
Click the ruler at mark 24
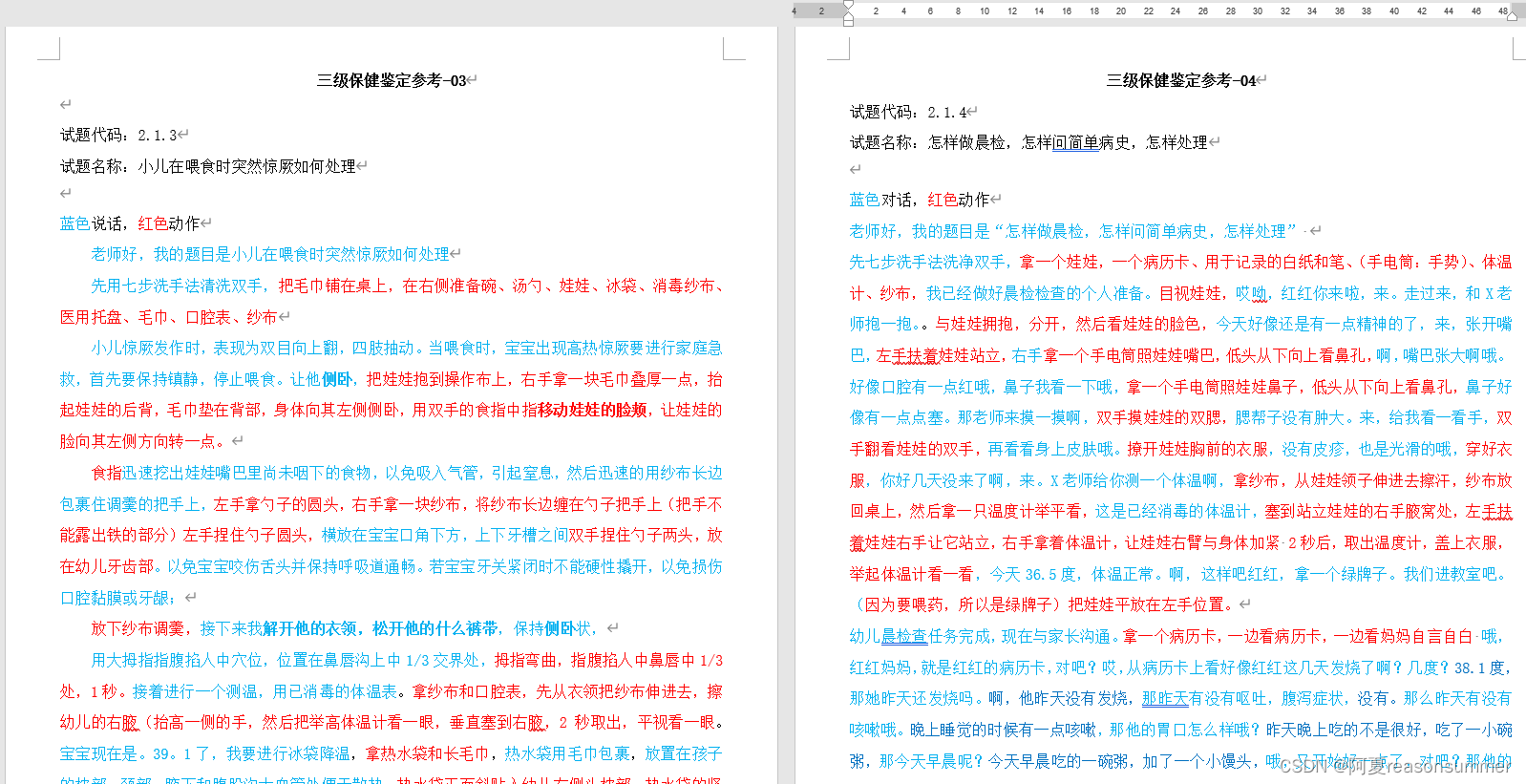1176,11
